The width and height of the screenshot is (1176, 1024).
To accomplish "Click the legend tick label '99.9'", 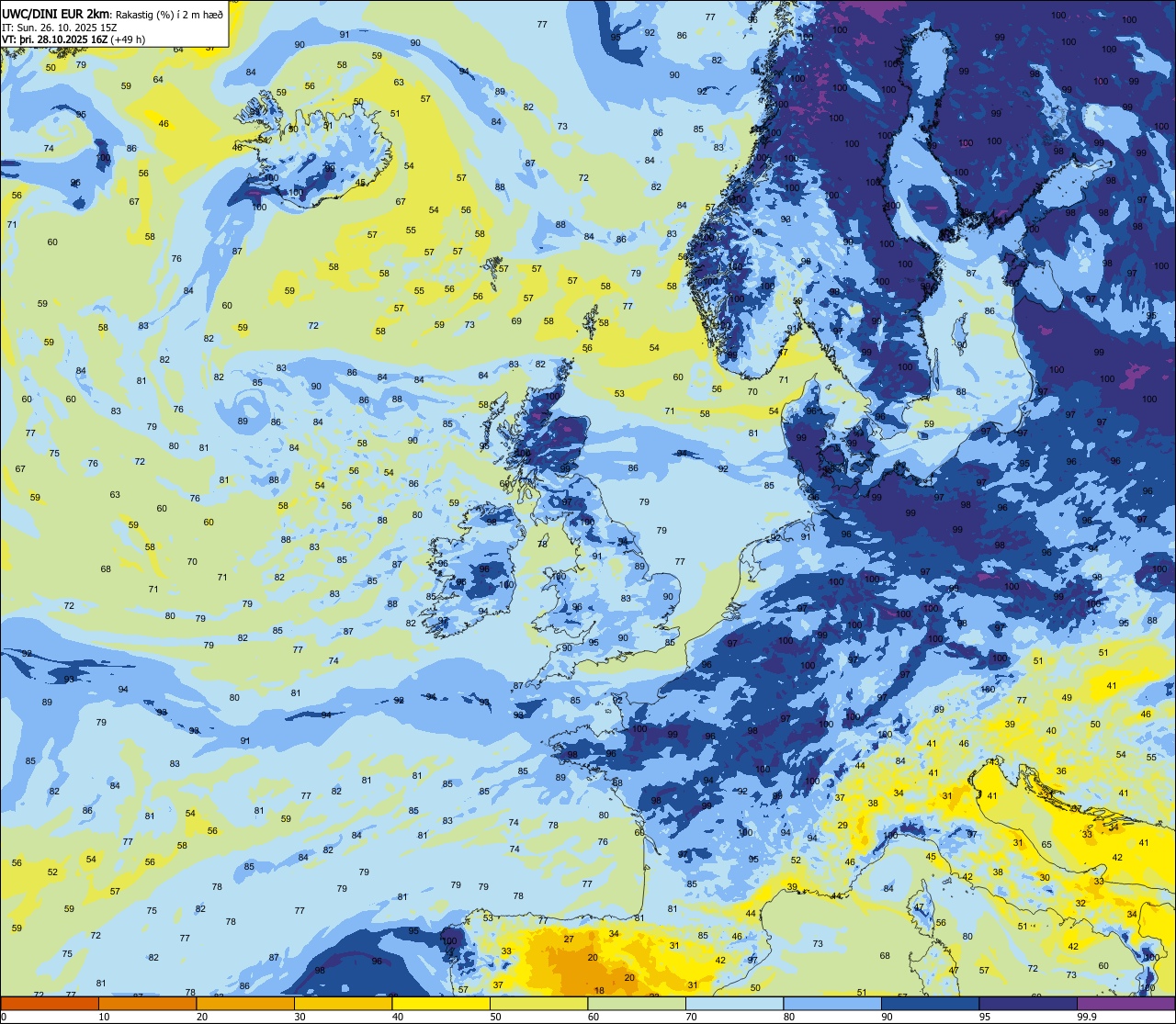I will [x=1087, y=1017].
